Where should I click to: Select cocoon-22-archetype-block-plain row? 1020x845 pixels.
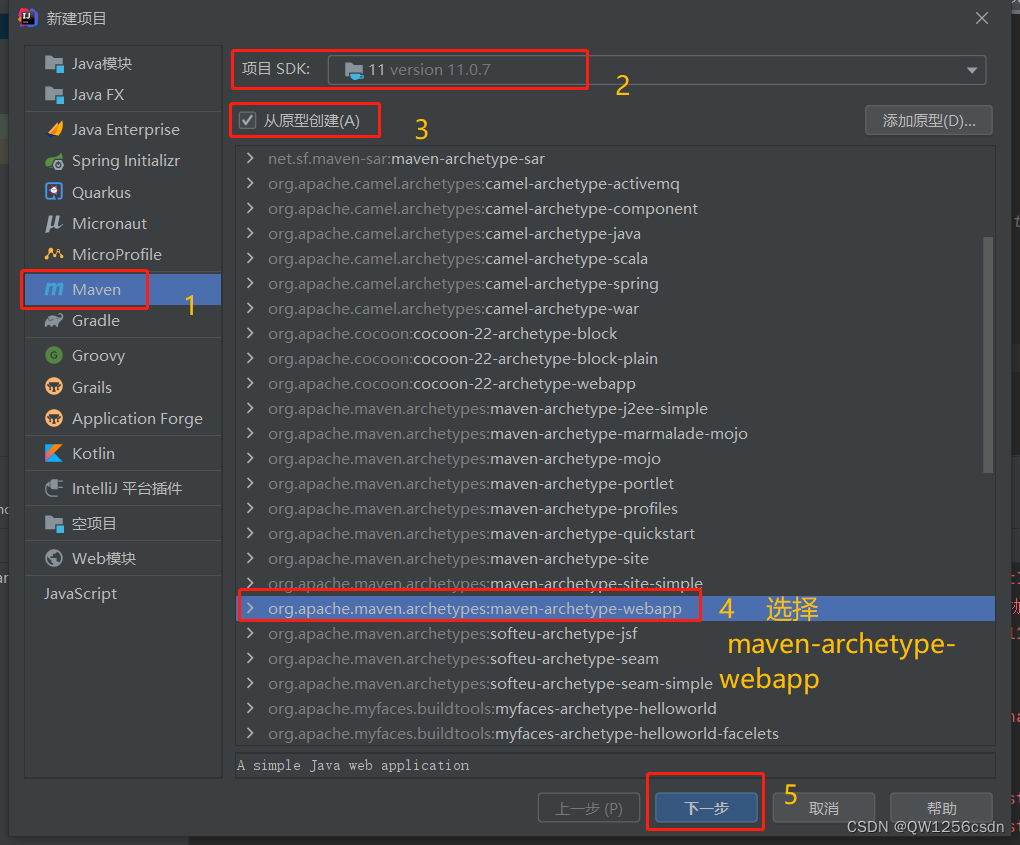click(615, 358)
